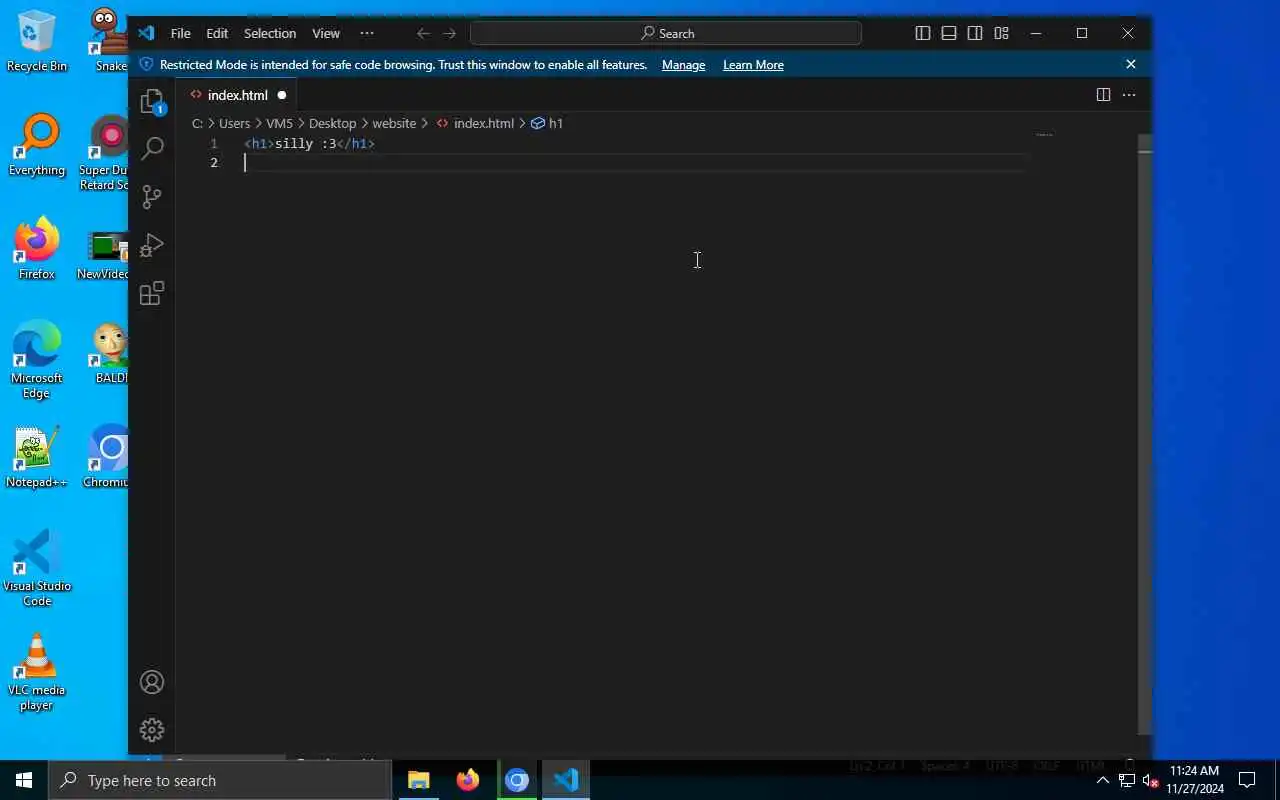Open Recycle Bin on the desktop

pyautogui.click(x=37, y=42)
